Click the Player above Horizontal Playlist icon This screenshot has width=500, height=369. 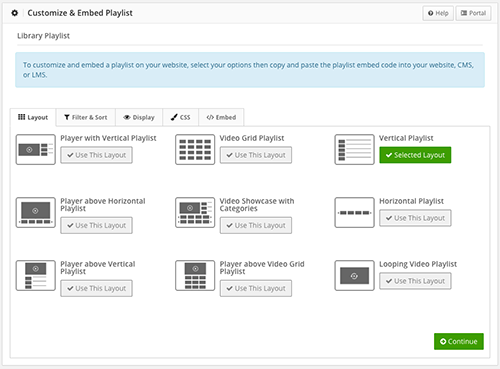[36, 212]
